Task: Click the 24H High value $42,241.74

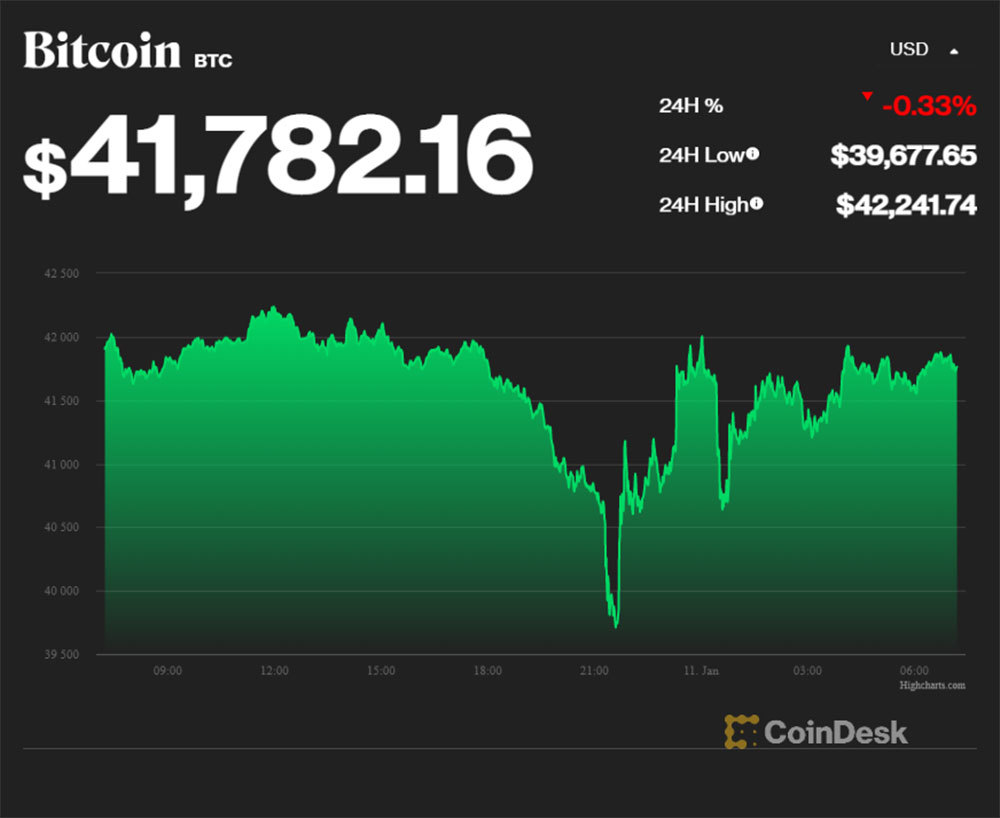Action: click(905, 205)
